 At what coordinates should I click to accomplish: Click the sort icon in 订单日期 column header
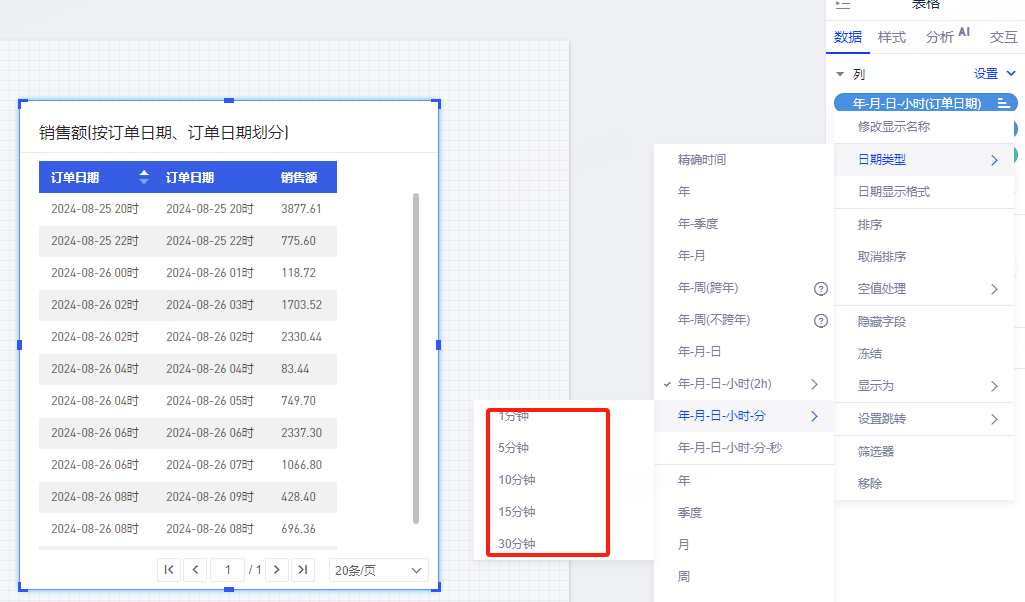144,177
